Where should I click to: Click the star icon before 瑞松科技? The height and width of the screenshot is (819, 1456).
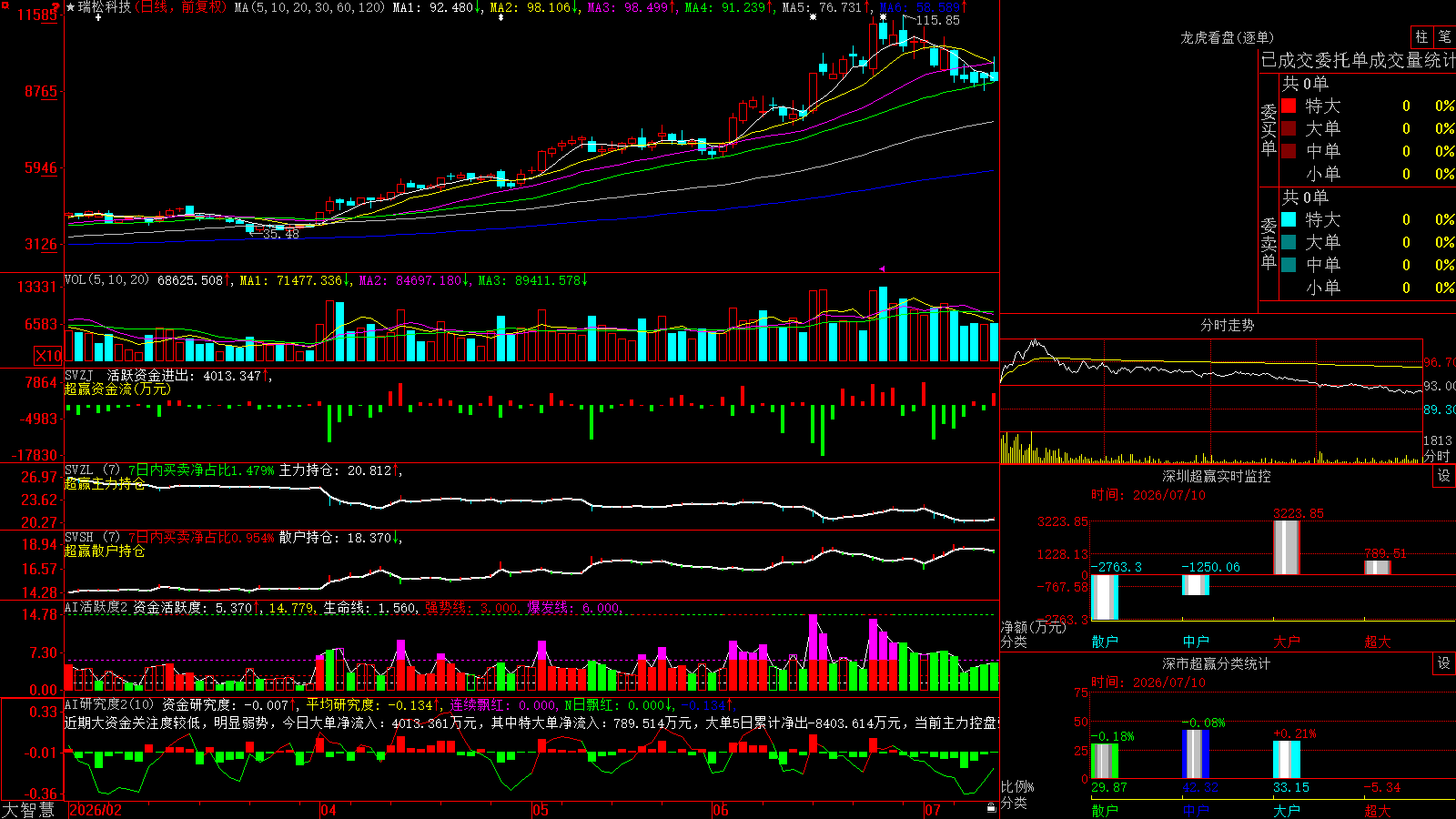[x=71, y=7]
